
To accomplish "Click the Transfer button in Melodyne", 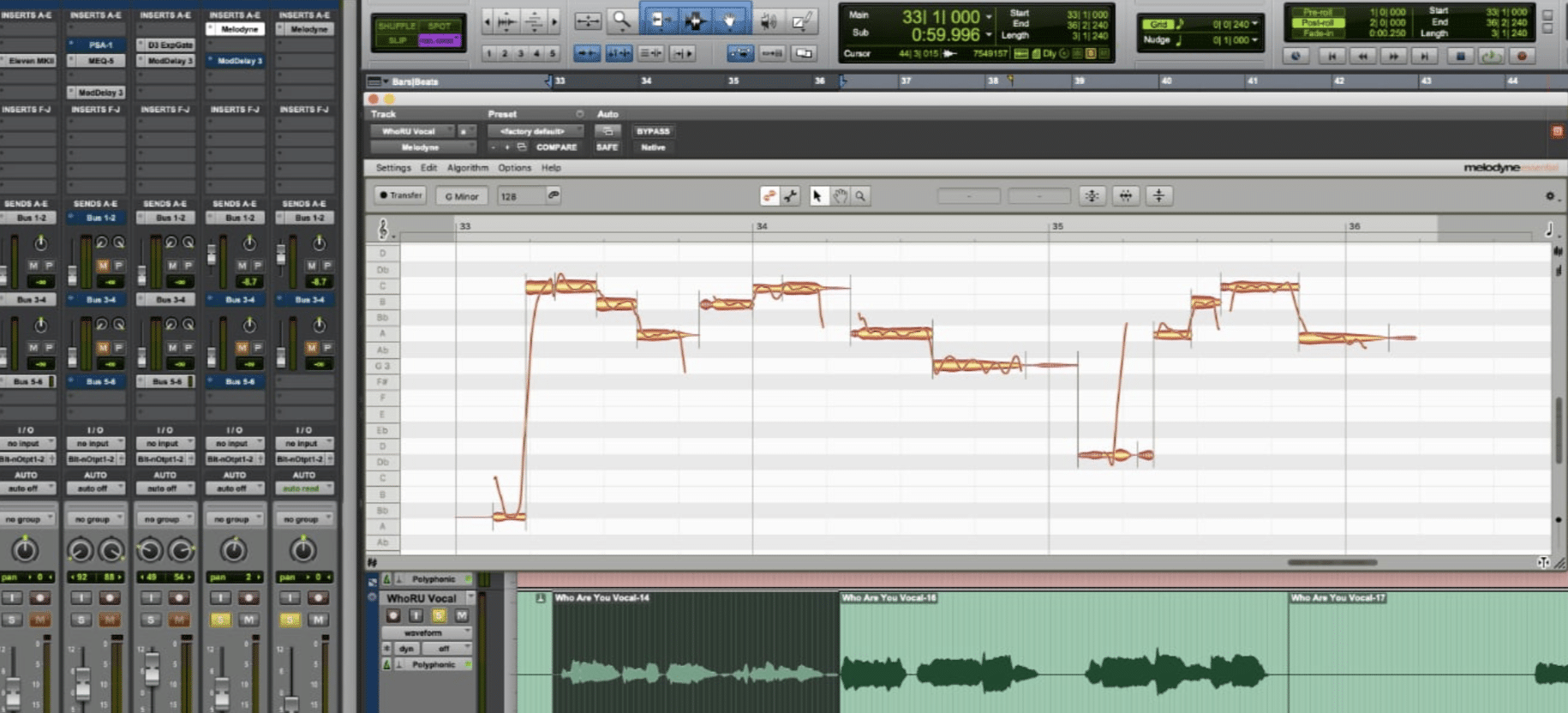I will 400,195.
